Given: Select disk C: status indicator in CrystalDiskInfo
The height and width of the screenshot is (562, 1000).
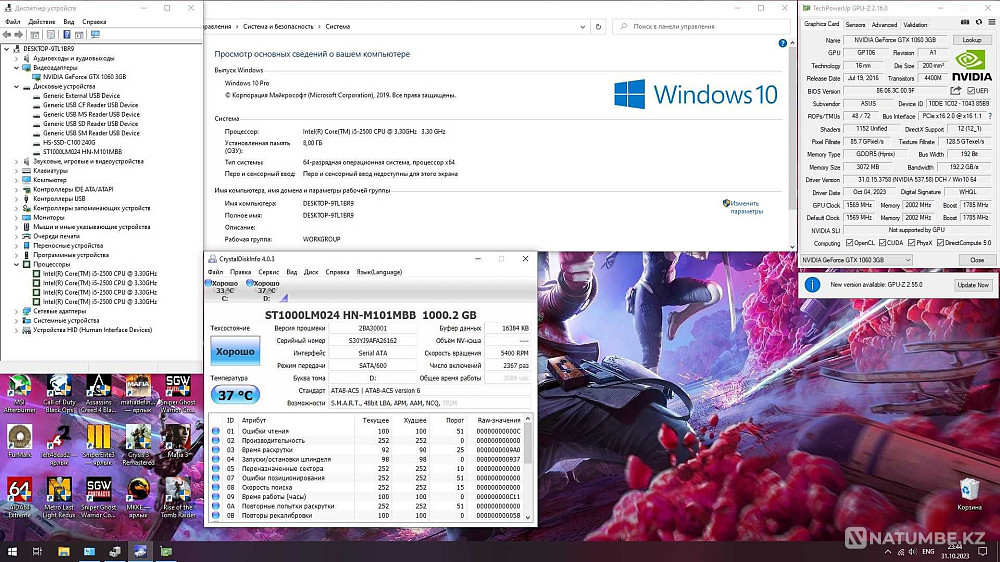Looking at the screenshot, I should pyautogui.click(x=223, y=290).
